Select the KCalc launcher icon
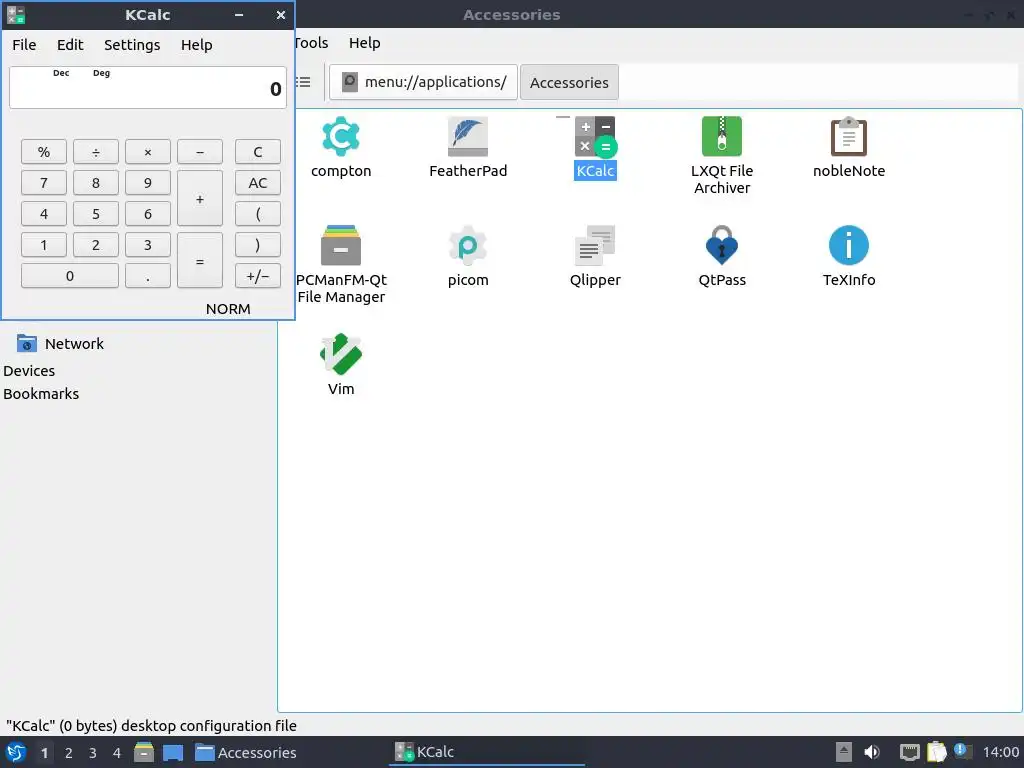Image resolution: width=1024 pixels, height=768 pixels. 595,136
